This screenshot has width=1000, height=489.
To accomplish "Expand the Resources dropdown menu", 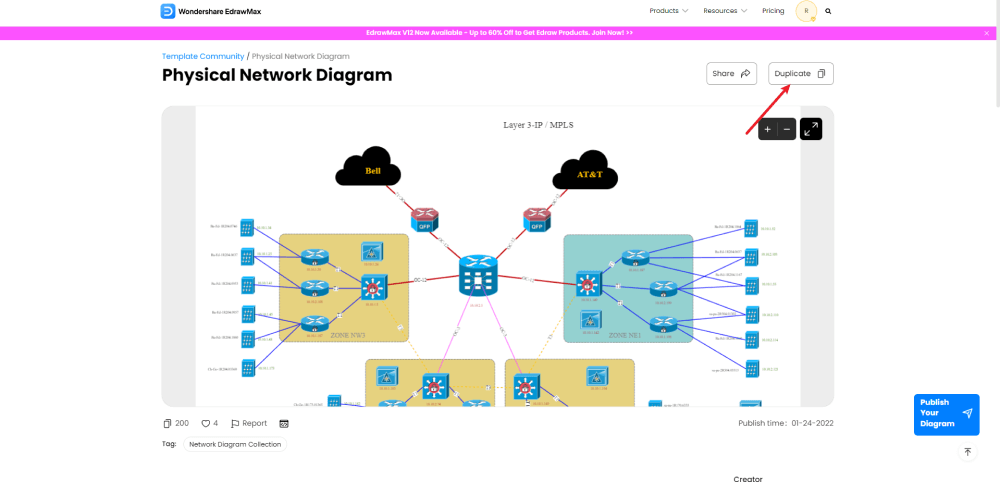I will (725, 11).
